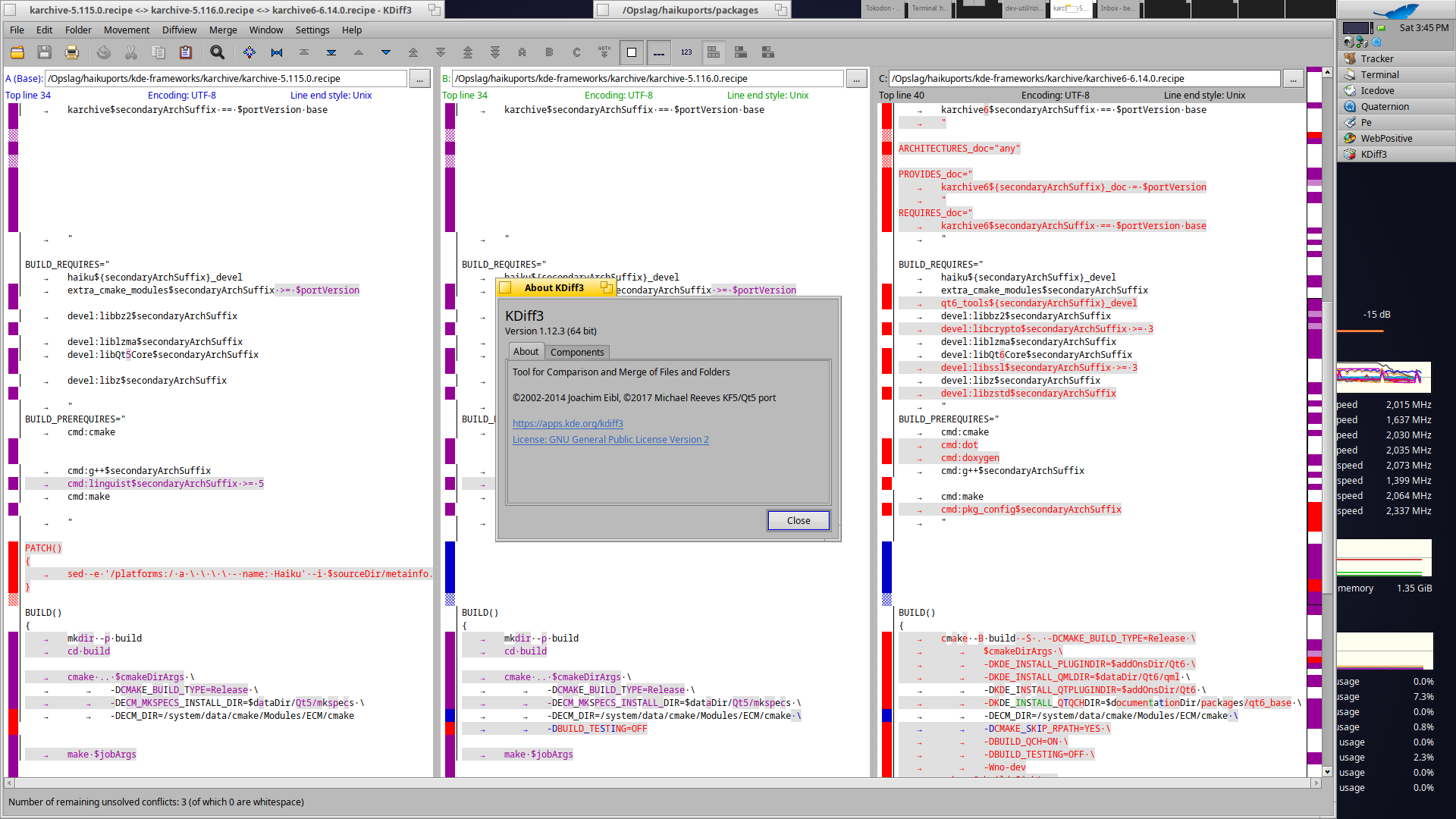Open the Help menu

coord(352,30)
